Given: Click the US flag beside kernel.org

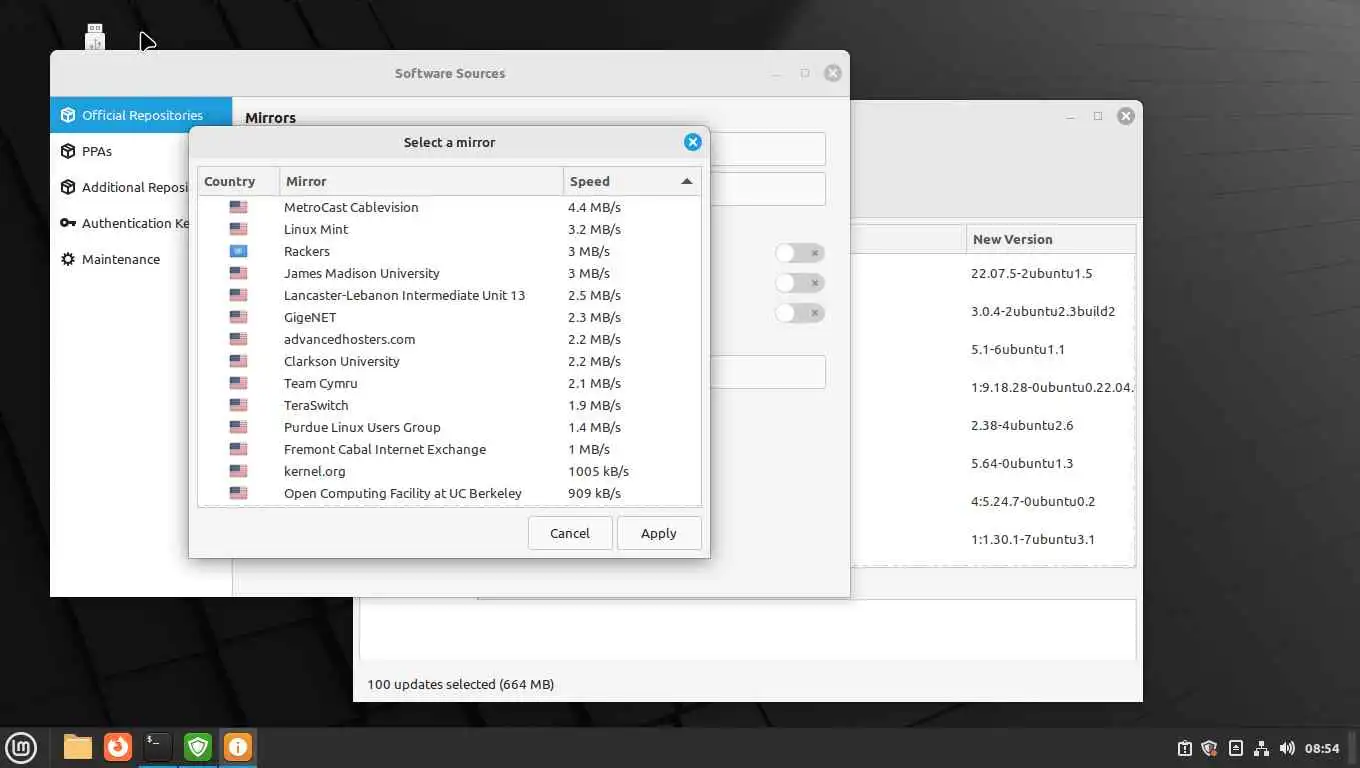Looking at the screenshot, I should pos(238,471).
